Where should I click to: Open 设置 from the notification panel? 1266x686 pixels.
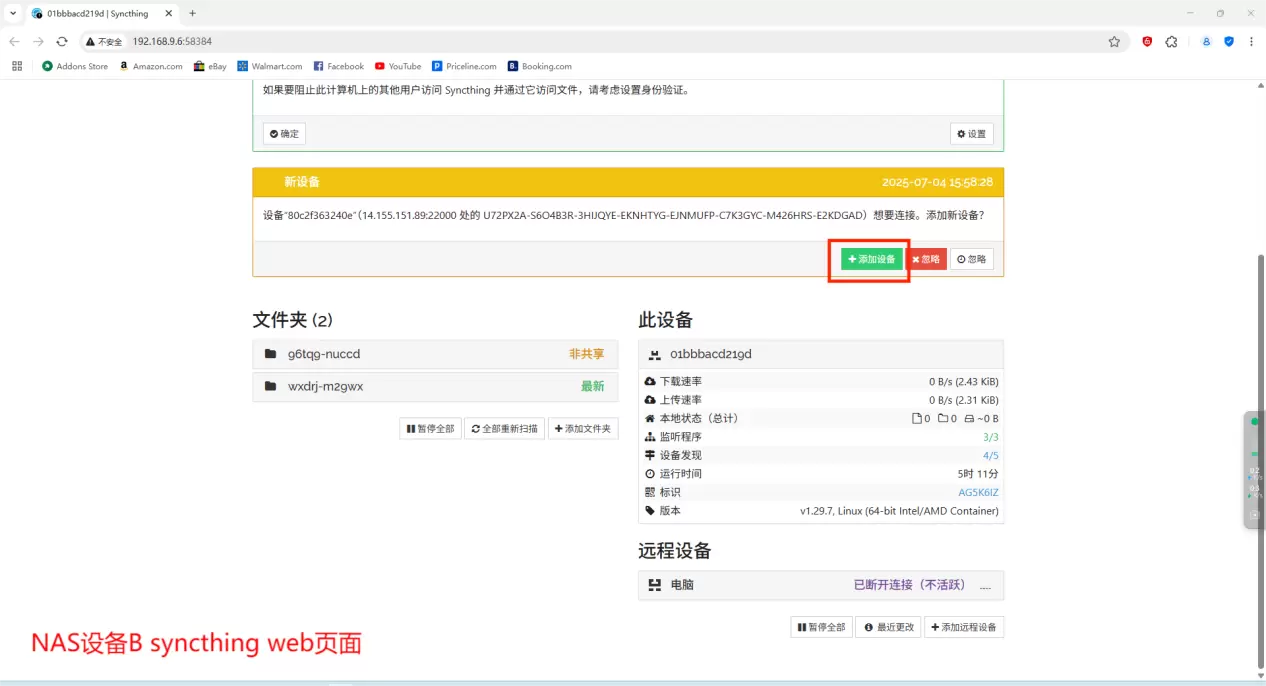[971, 134]
